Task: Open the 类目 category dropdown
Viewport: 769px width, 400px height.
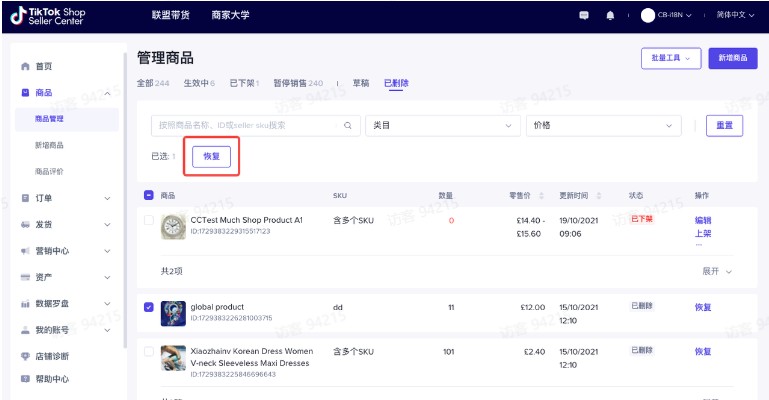Action: tap(442, 125)
